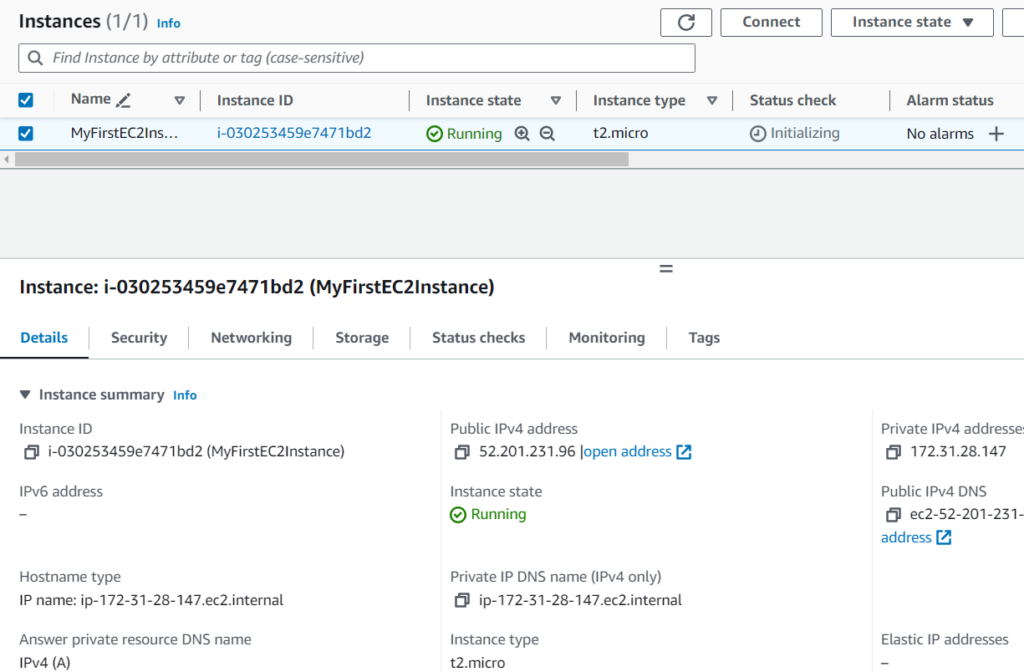The image size is (1024, 672).
Task: Switch to the Security tab
Action: pyautogui.click(x=138, y=337)
